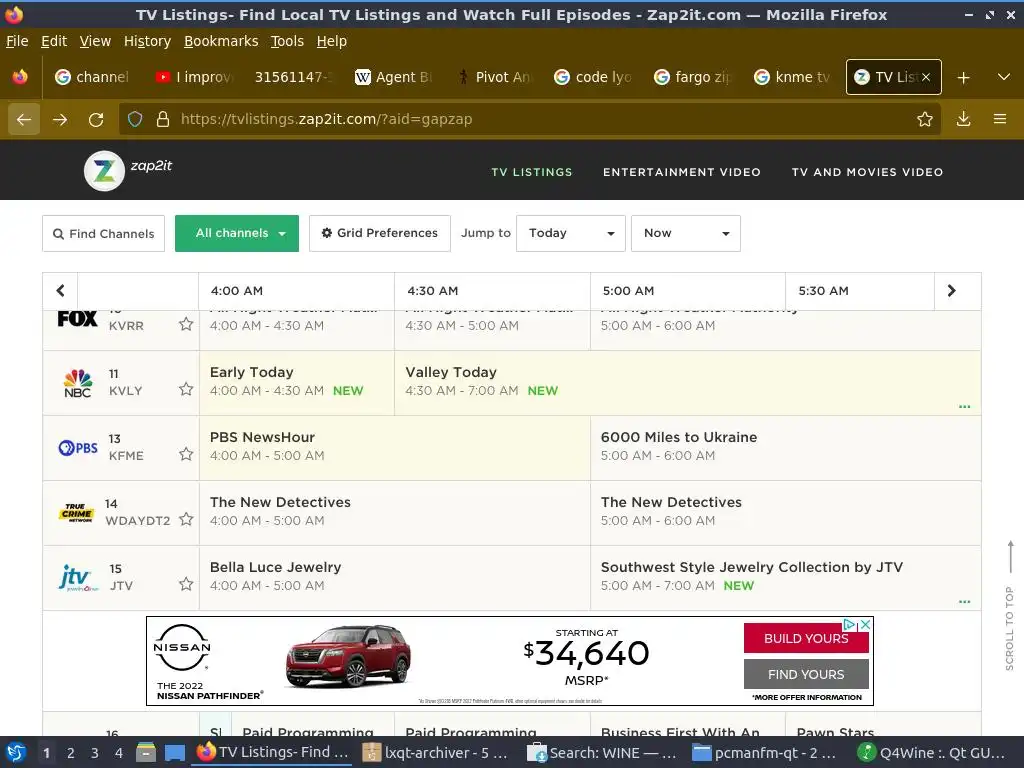The image size is (1024, 768).
Task: Favorite the KFME PBS channel
Action: [186, 454]
